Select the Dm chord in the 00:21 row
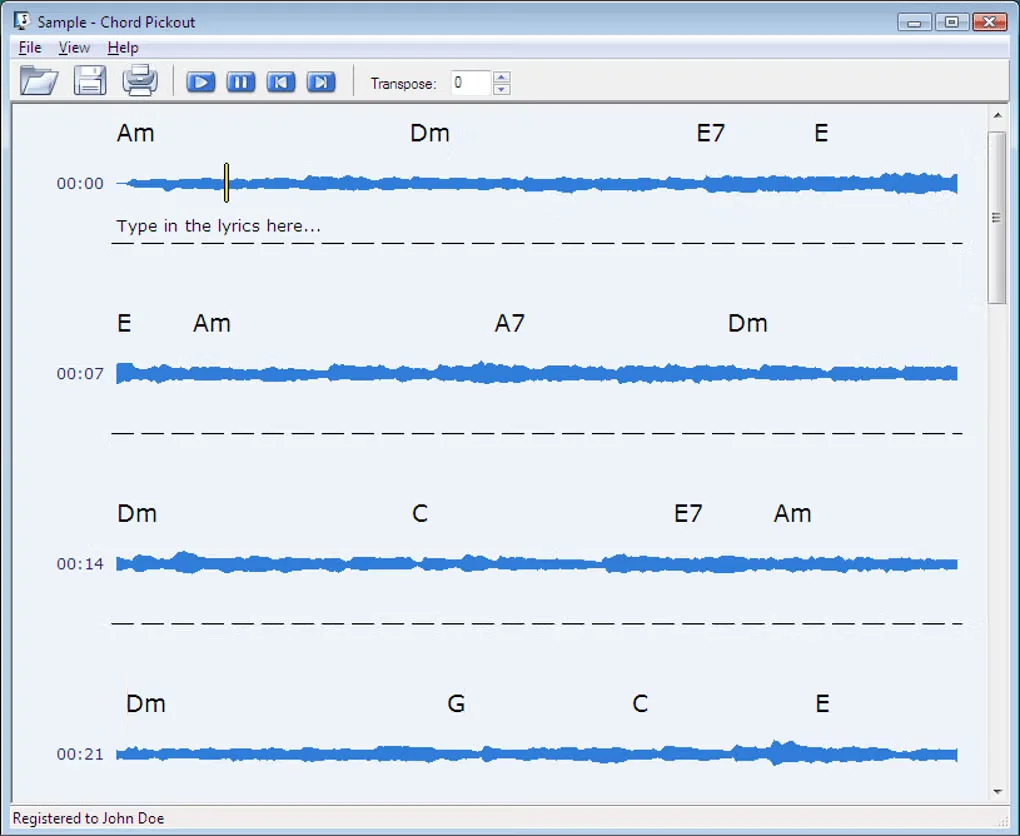Viewport: 1020px width, 836px height. tap(146, 703)
